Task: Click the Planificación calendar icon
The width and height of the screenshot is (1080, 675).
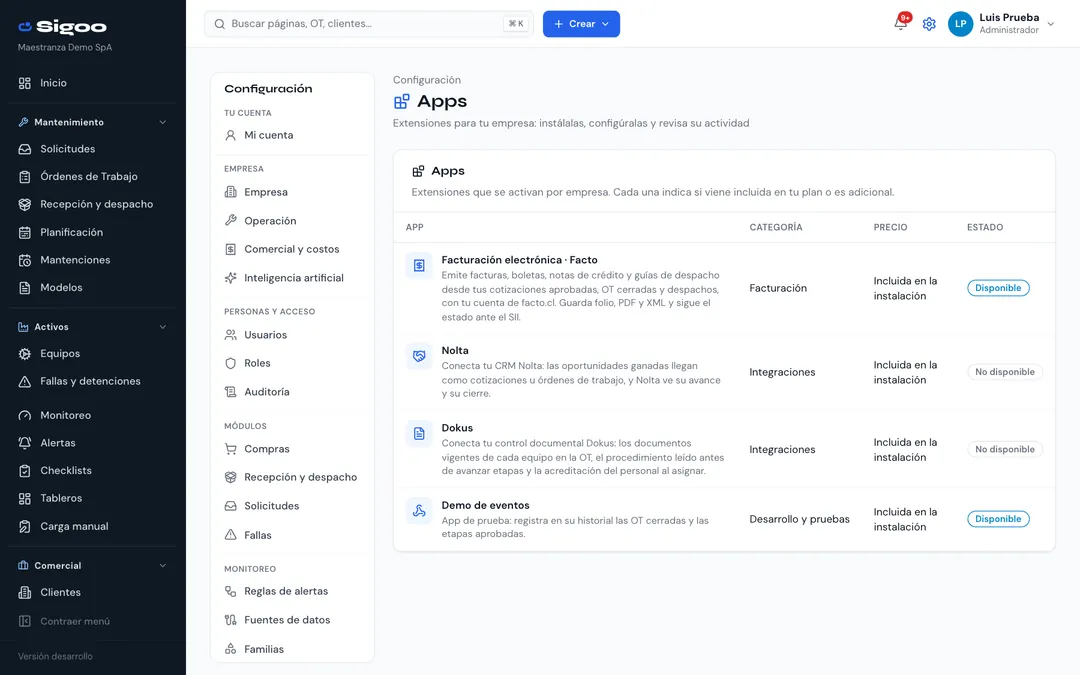Action: [x=25, y=233]
